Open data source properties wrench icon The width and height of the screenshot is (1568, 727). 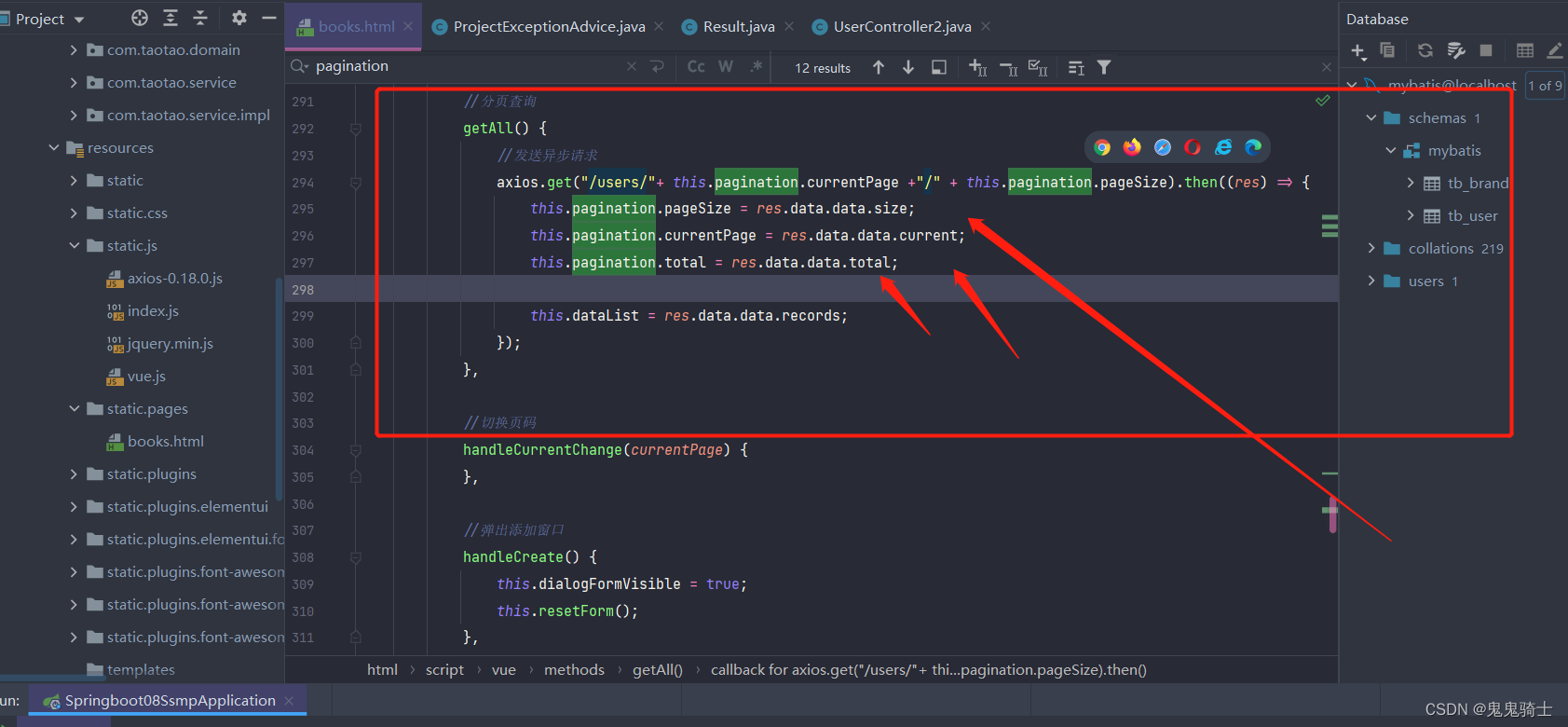[x=1456, y=50]
